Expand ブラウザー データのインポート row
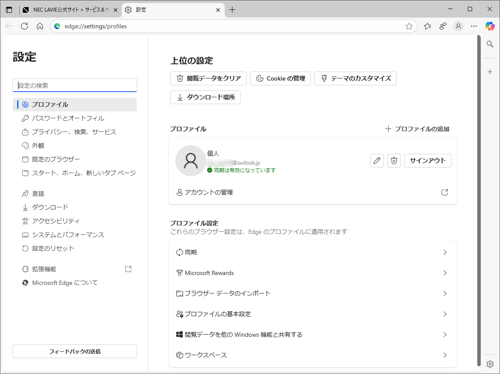This screenshot has height=374, width=500. coord(312,294)
